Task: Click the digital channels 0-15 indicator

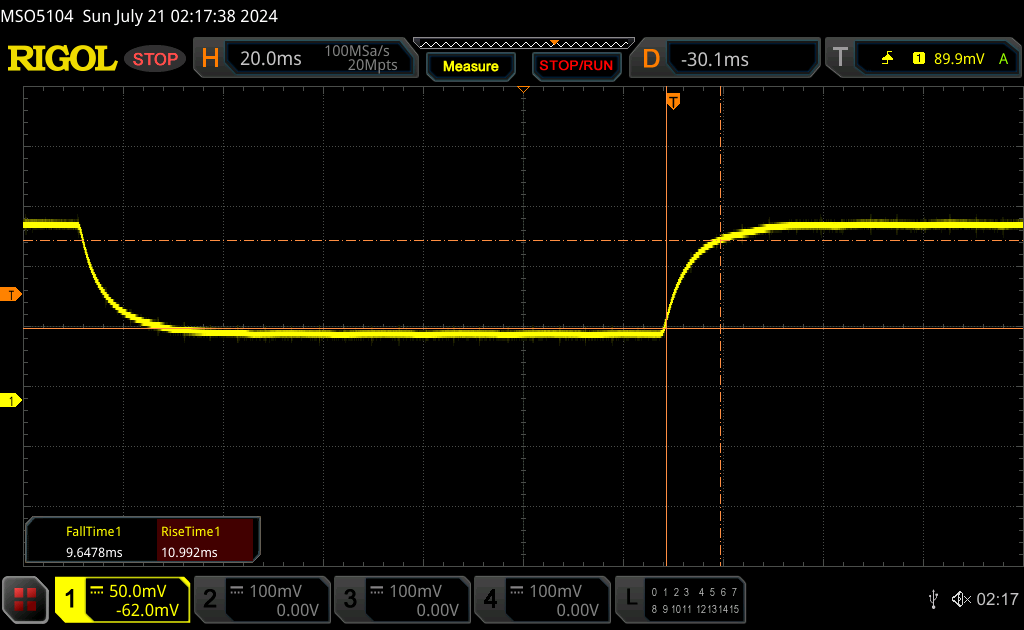Action: tap(695, 601)
